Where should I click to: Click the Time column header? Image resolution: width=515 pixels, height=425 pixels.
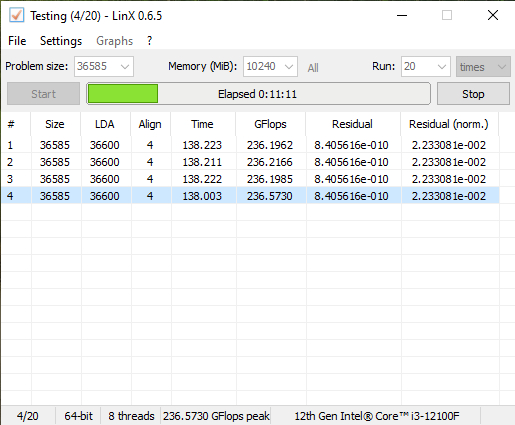[x=202, y=124]
